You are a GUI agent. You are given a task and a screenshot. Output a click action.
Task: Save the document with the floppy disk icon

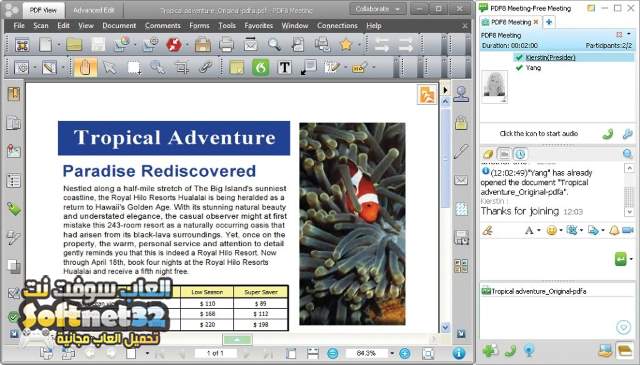(x=98, y=45)
